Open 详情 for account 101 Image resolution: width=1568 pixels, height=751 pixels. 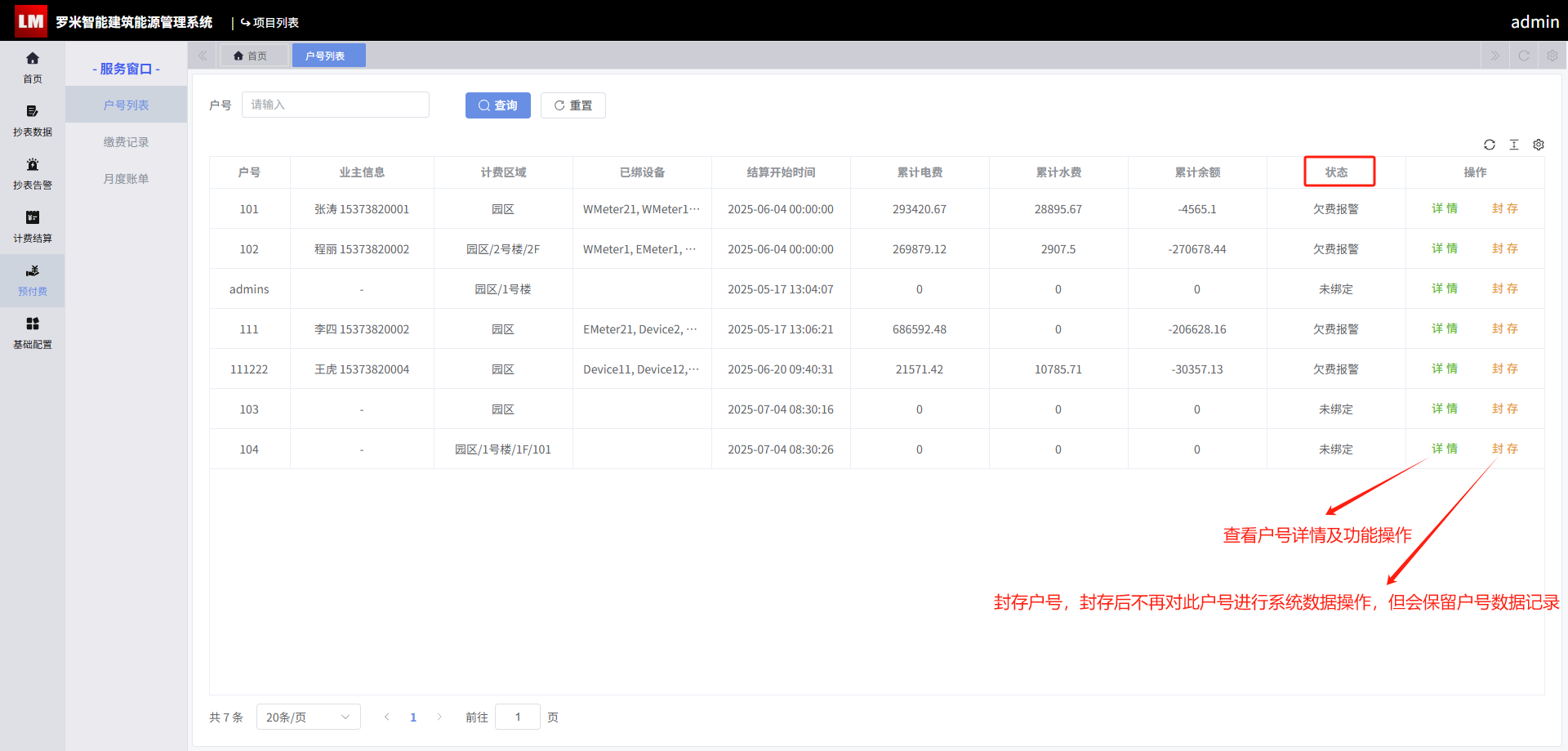click(1445, 208)
